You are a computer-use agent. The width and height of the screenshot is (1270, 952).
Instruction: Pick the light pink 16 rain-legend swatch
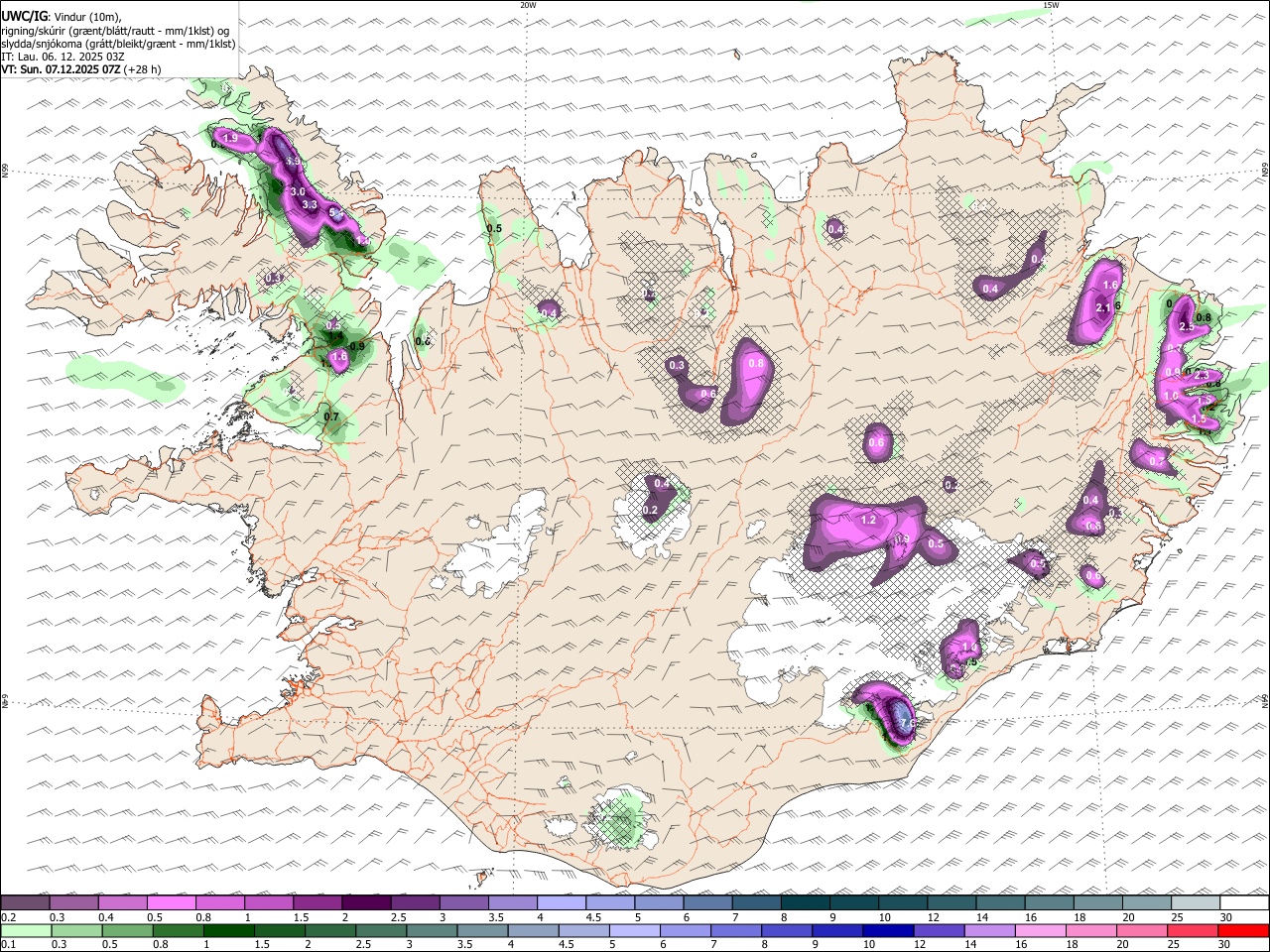(1039, 930)
